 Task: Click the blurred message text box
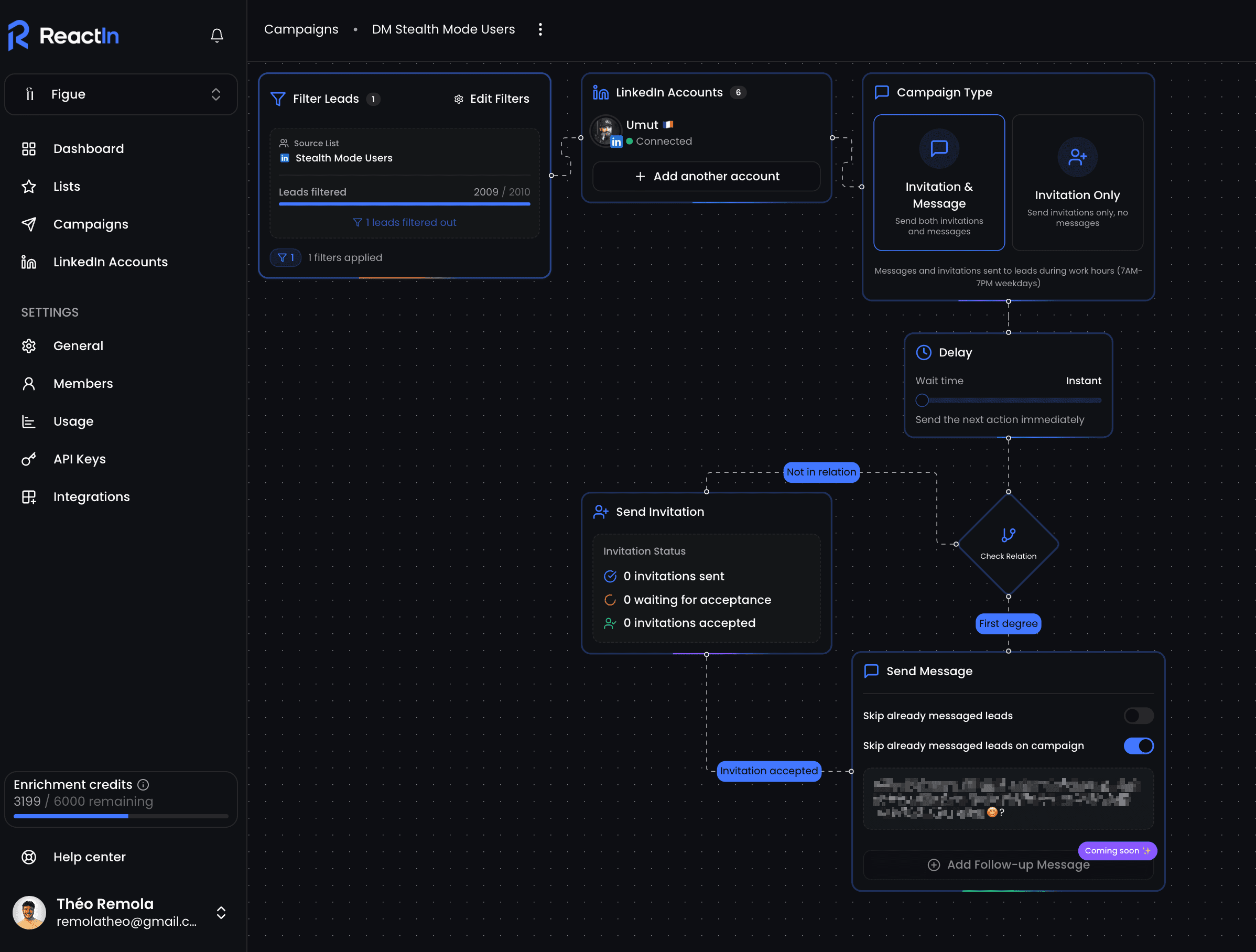tap(1008, 798)
